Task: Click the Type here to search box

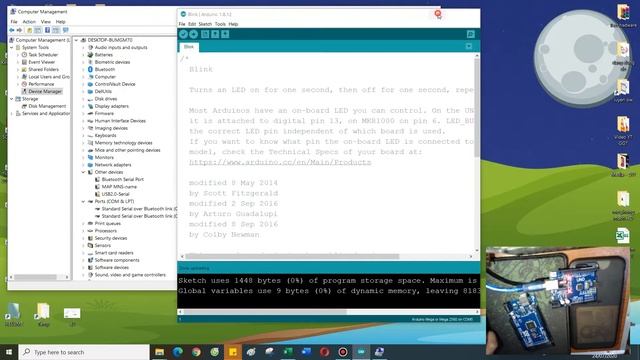Action: [x=84, y=352]
